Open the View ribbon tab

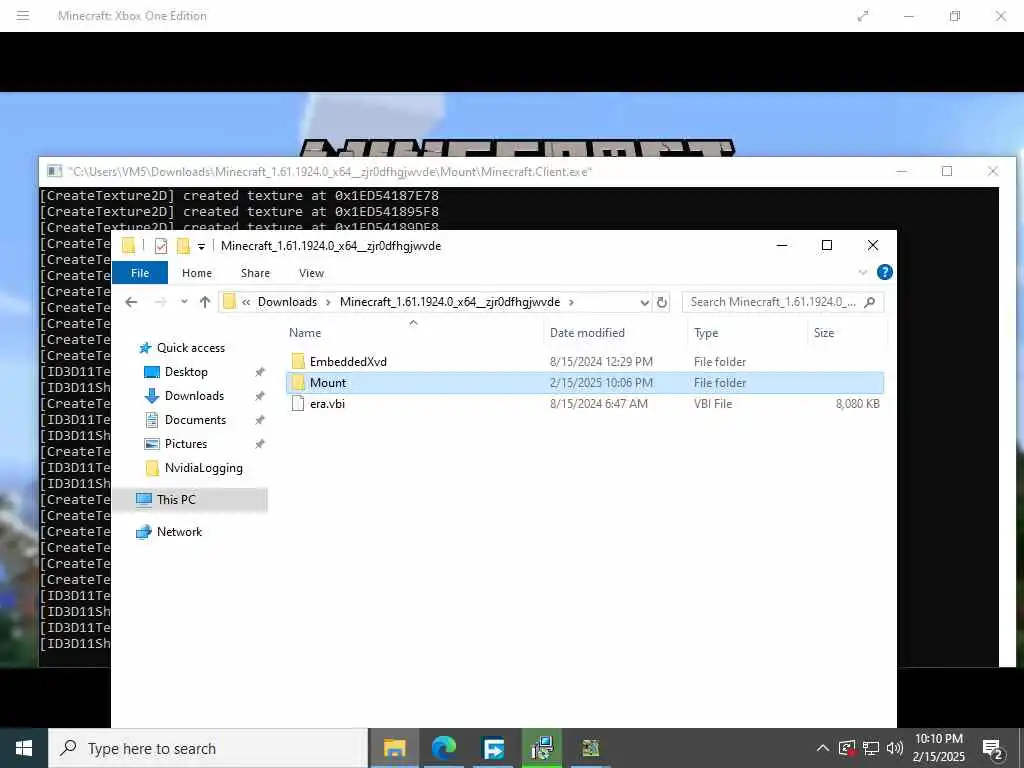tap(312, 273)
